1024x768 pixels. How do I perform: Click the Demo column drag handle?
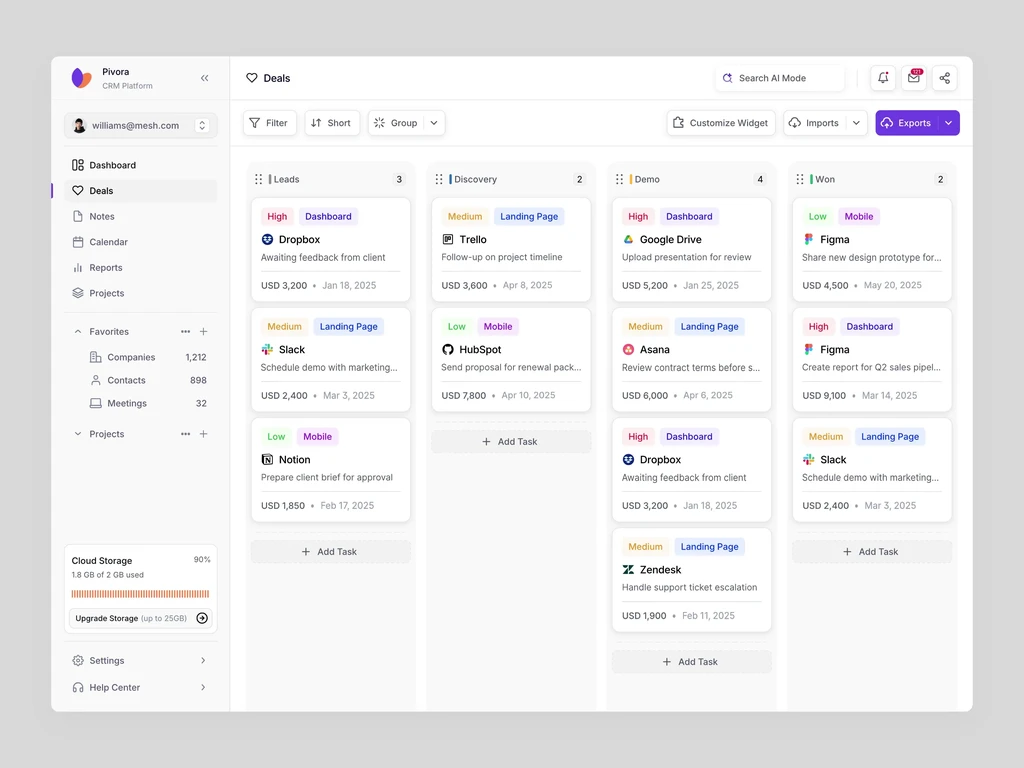(619, 179)
